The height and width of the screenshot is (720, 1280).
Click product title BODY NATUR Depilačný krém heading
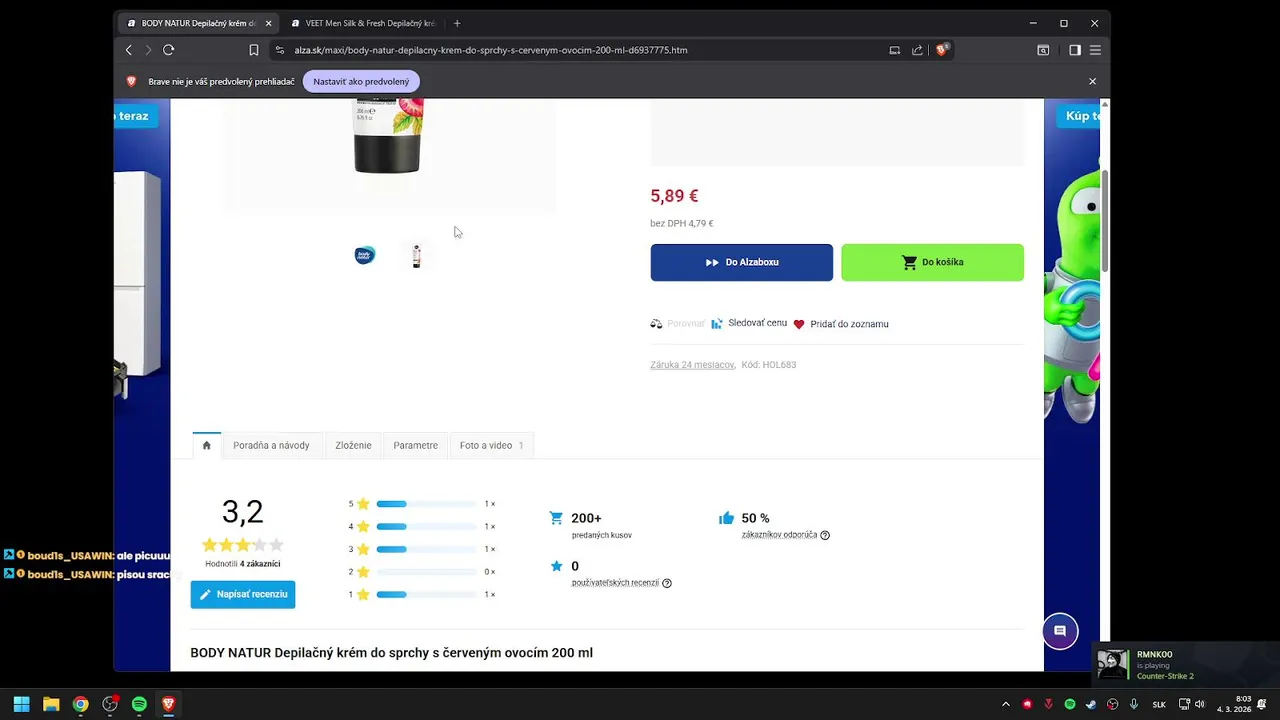[391, 652]
